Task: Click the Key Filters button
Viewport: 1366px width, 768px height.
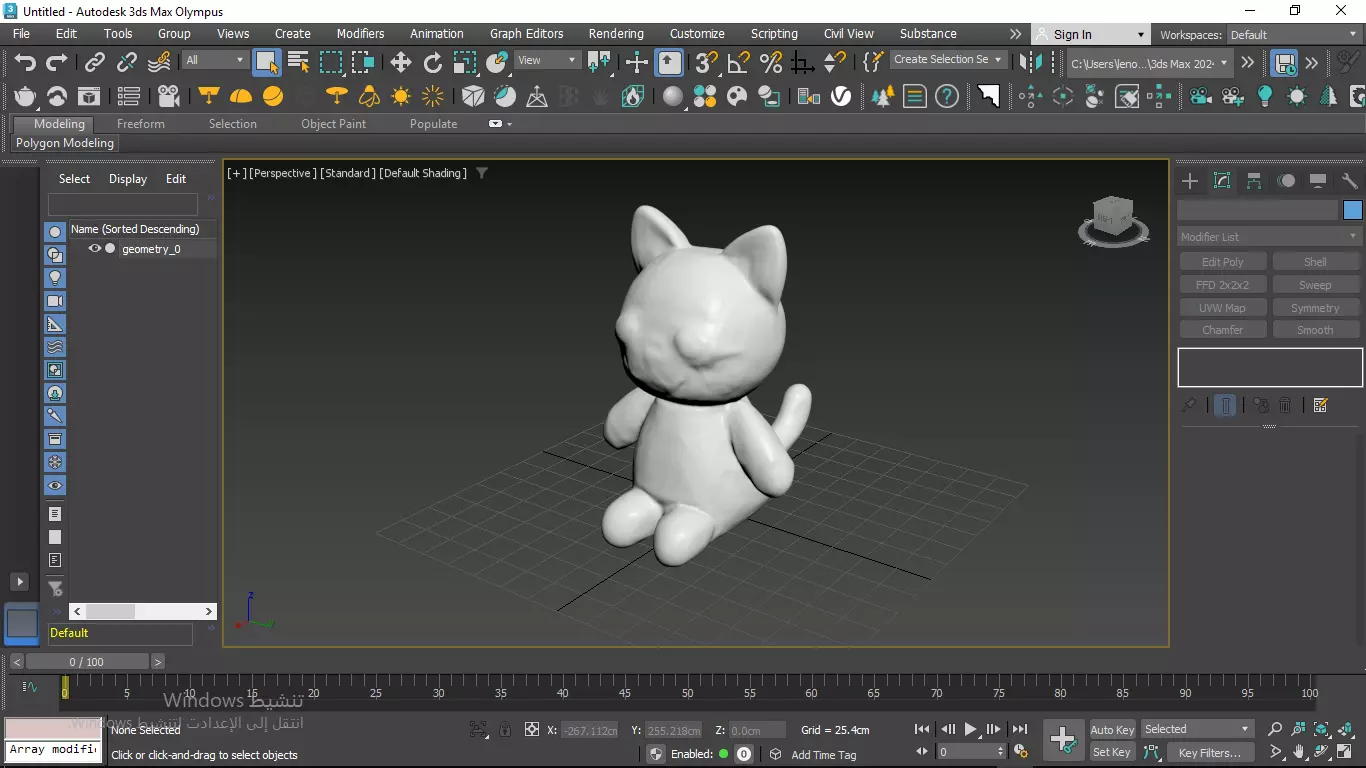Action: click(1209, 752)
